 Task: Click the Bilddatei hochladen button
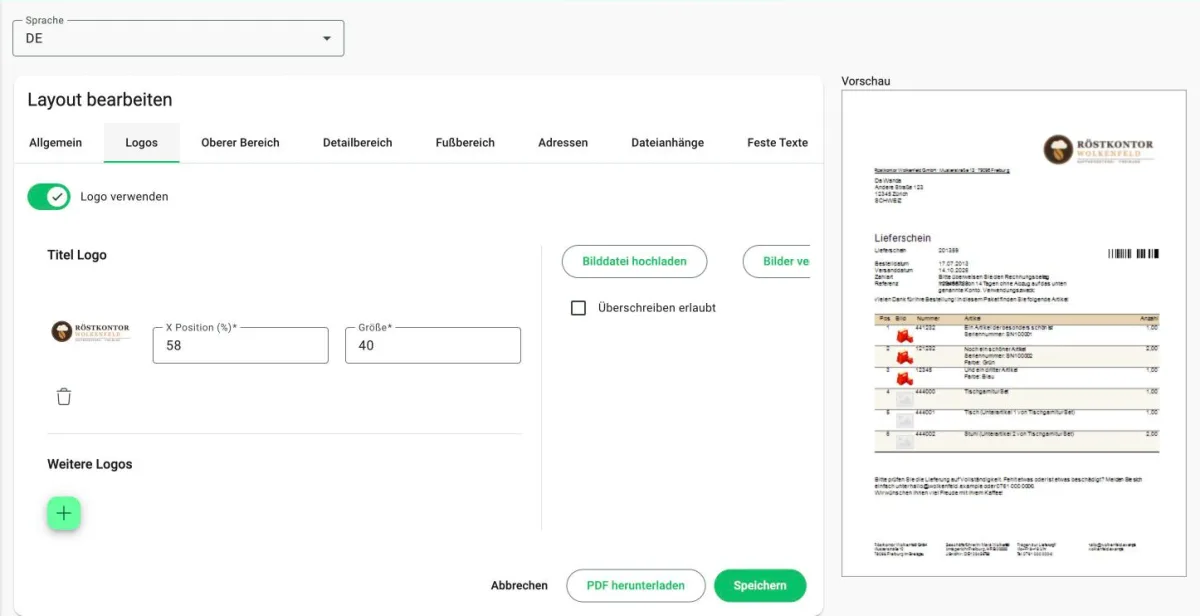[x=635, y=261]
